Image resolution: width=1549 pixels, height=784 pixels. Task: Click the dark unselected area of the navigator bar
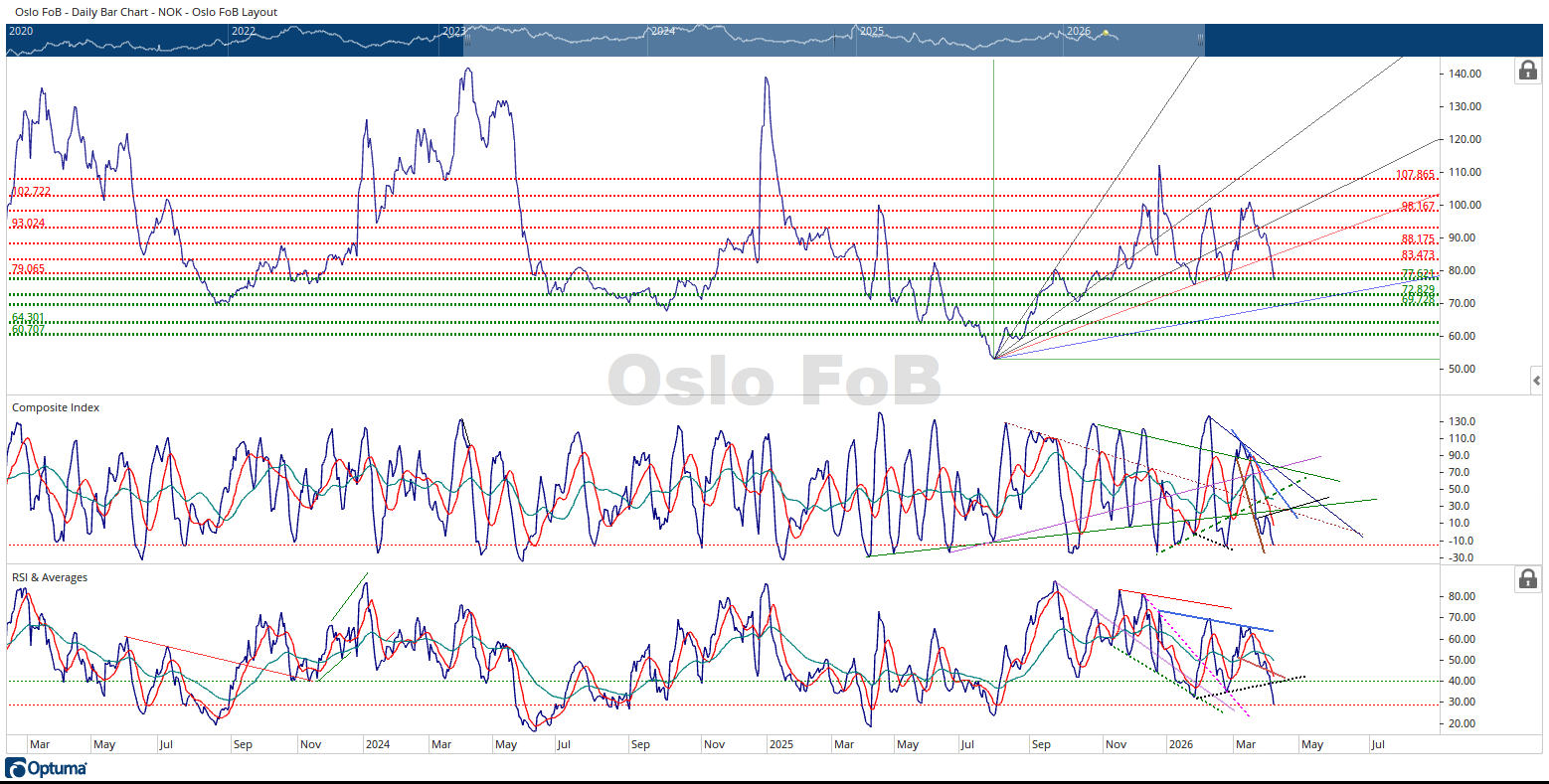coord(1372,40)
